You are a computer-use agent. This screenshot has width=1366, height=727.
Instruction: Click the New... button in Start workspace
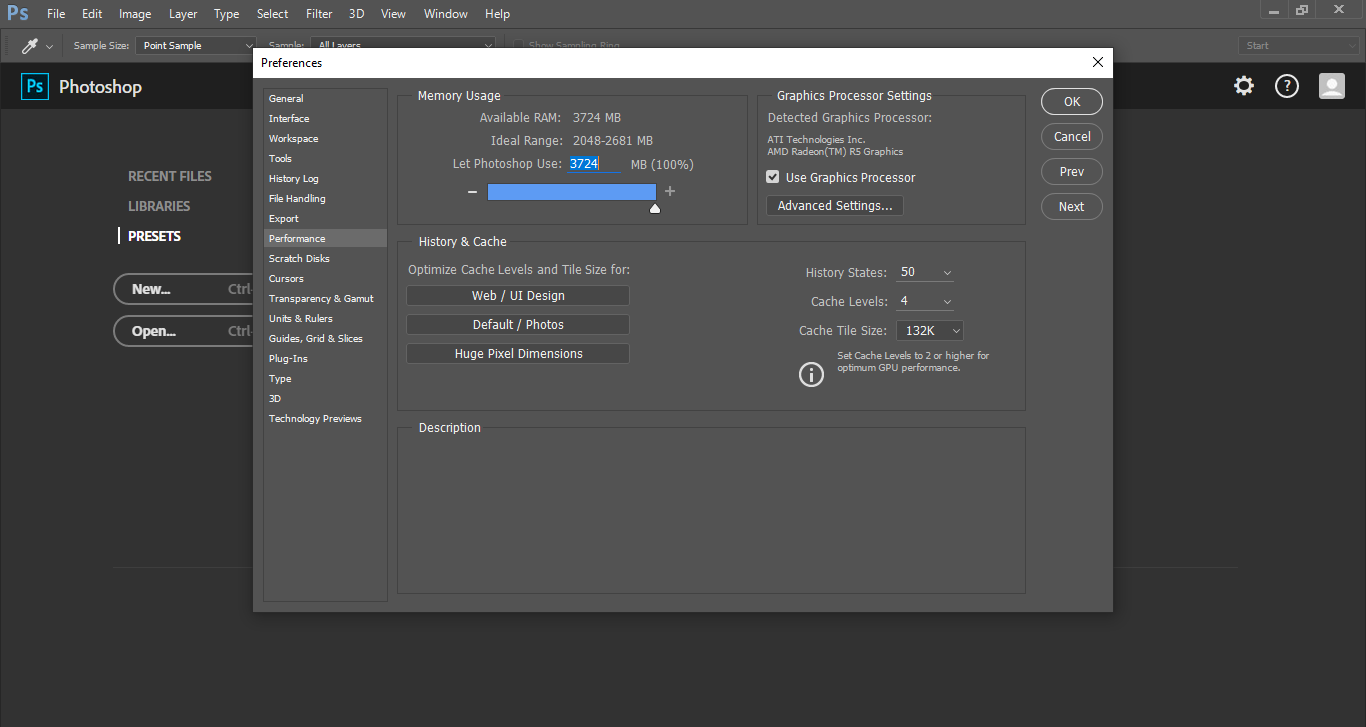click(x=183, y=290)
